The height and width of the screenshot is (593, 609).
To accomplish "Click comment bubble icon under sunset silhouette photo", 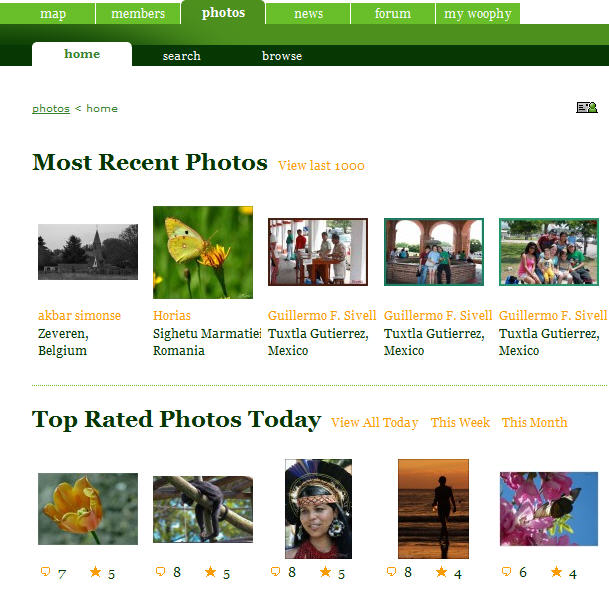I will coord(392,572).
